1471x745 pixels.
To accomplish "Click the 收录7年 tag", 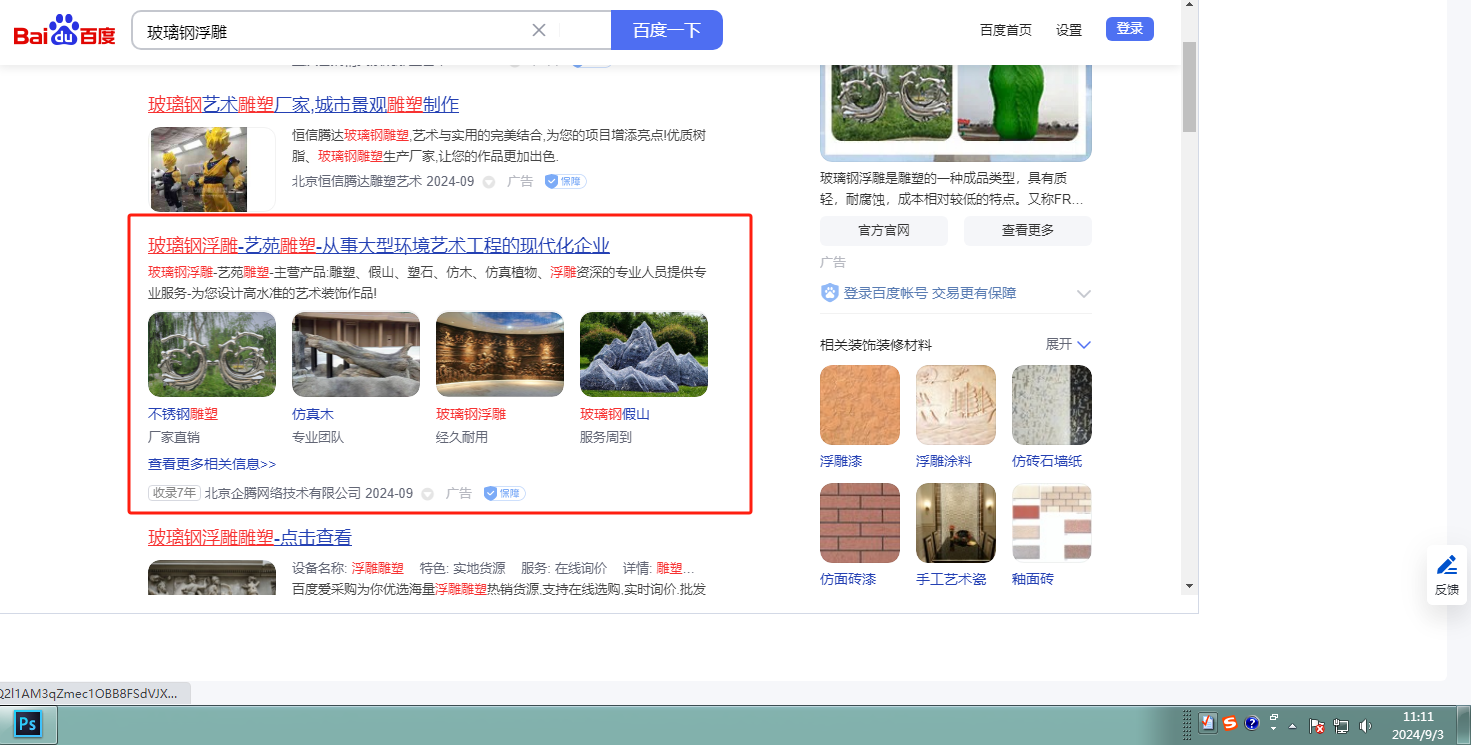I will [175, 493].
